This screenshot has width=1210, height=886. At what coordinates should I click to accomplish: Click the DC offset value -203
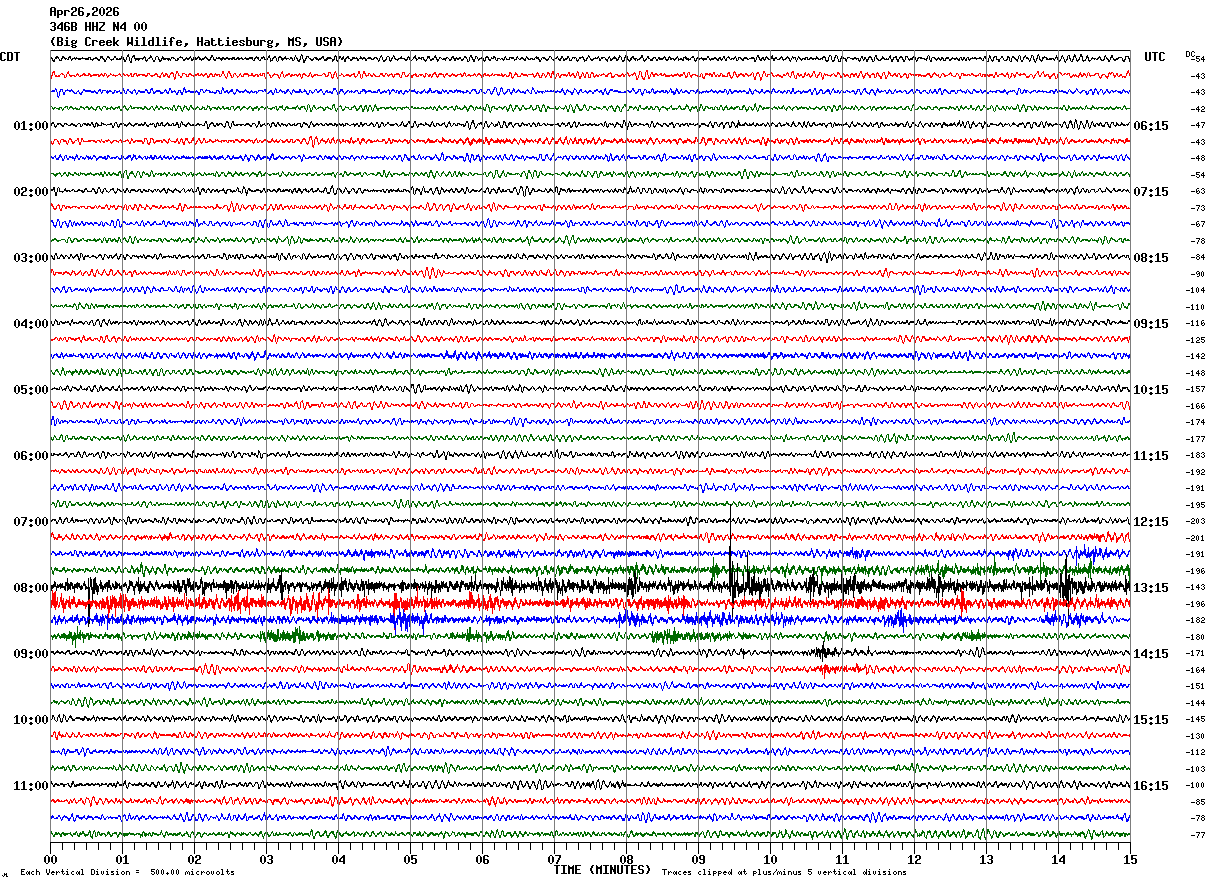pyautogui.click(x=1196, y=522)
